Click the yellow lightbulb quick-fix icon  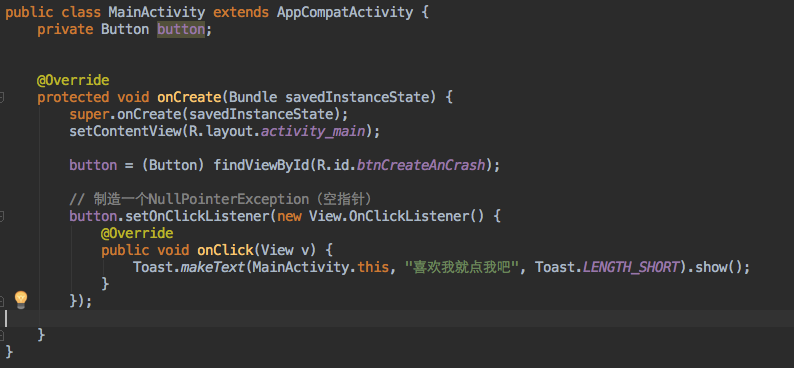coord(20,300)
